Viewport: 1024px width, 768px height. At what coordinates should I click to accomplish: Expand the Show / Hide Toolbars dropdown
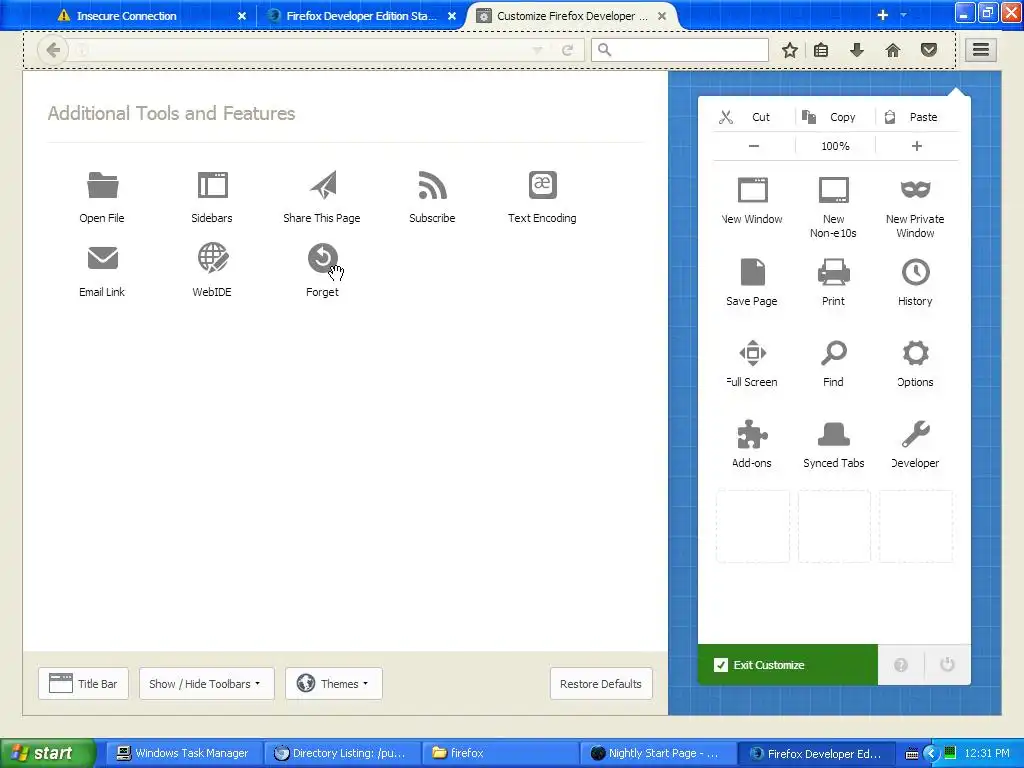tap(206, 684)
